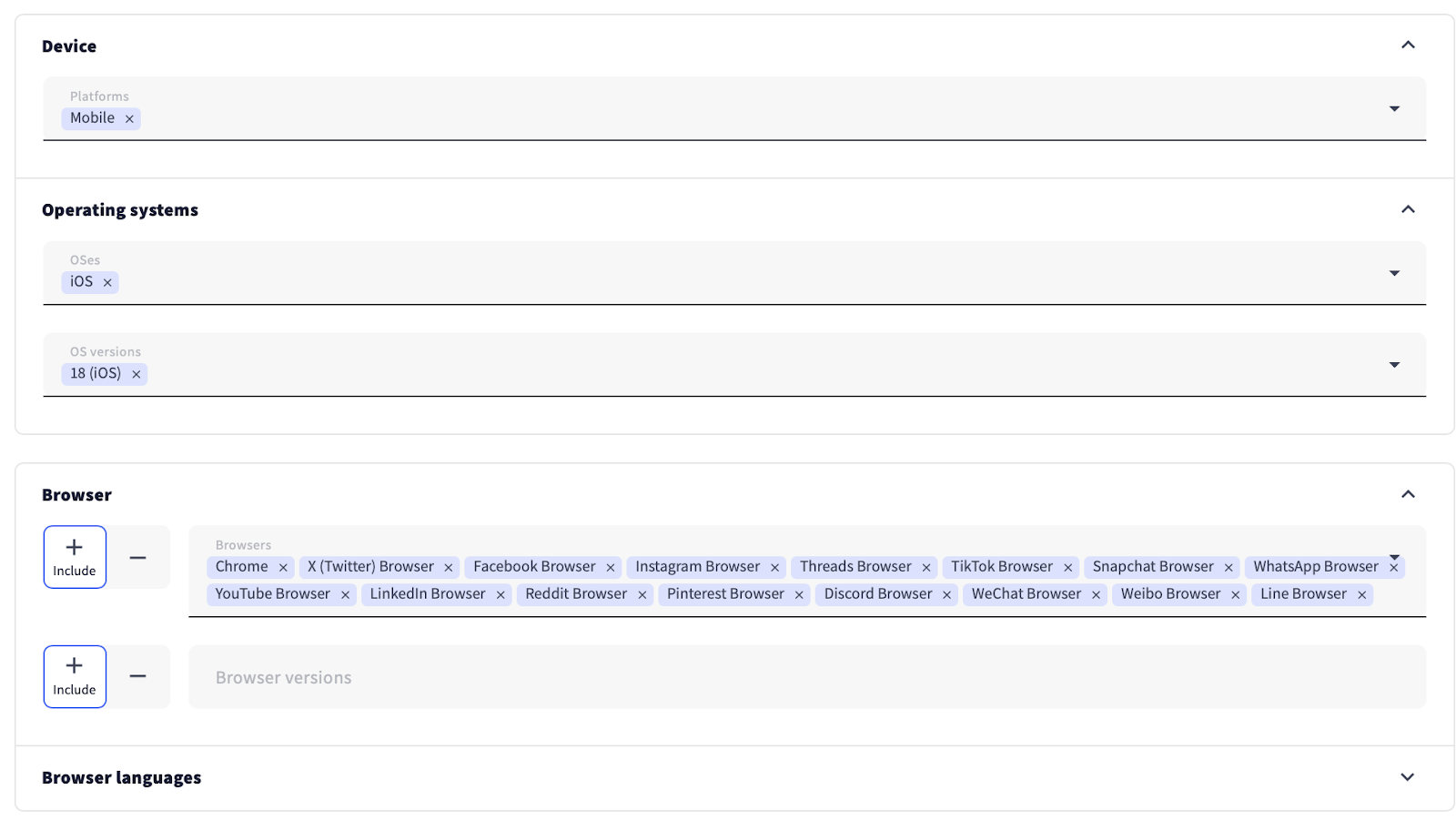The width and height of the screenshot is (1456, 820).
Task: Remove the iOS operating system chip
Action: tap(107, 283)
